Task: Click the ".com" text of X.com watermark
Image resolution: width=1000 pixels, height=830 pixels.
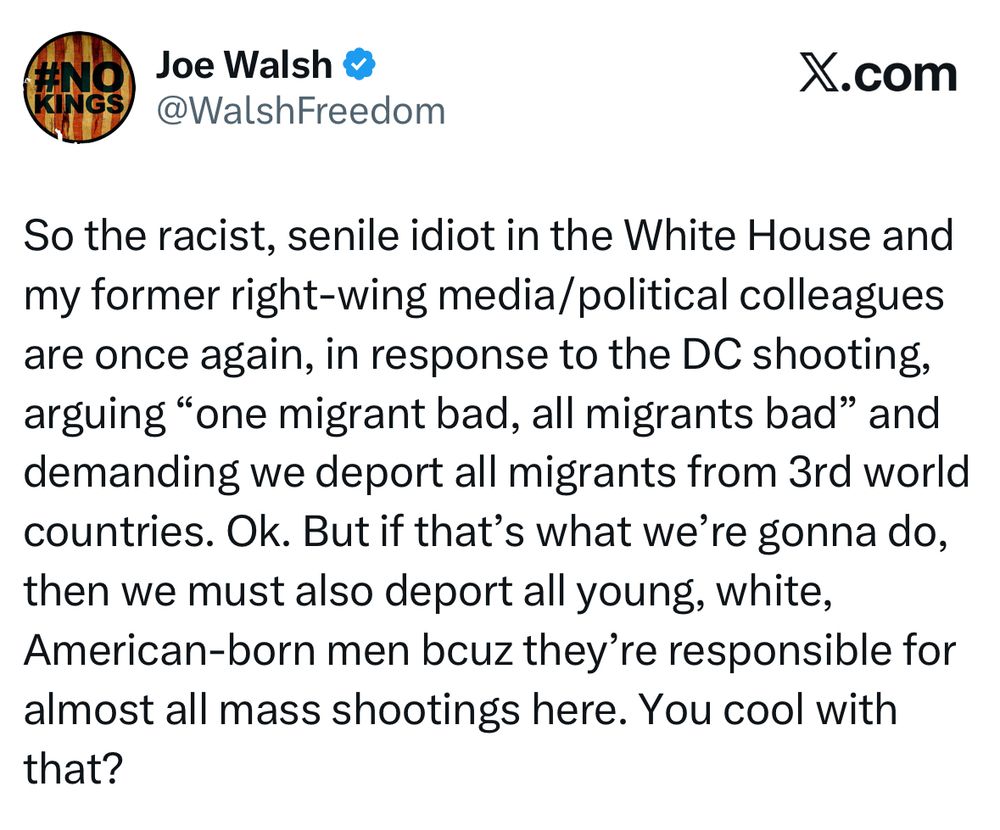Action: [900, 75]
